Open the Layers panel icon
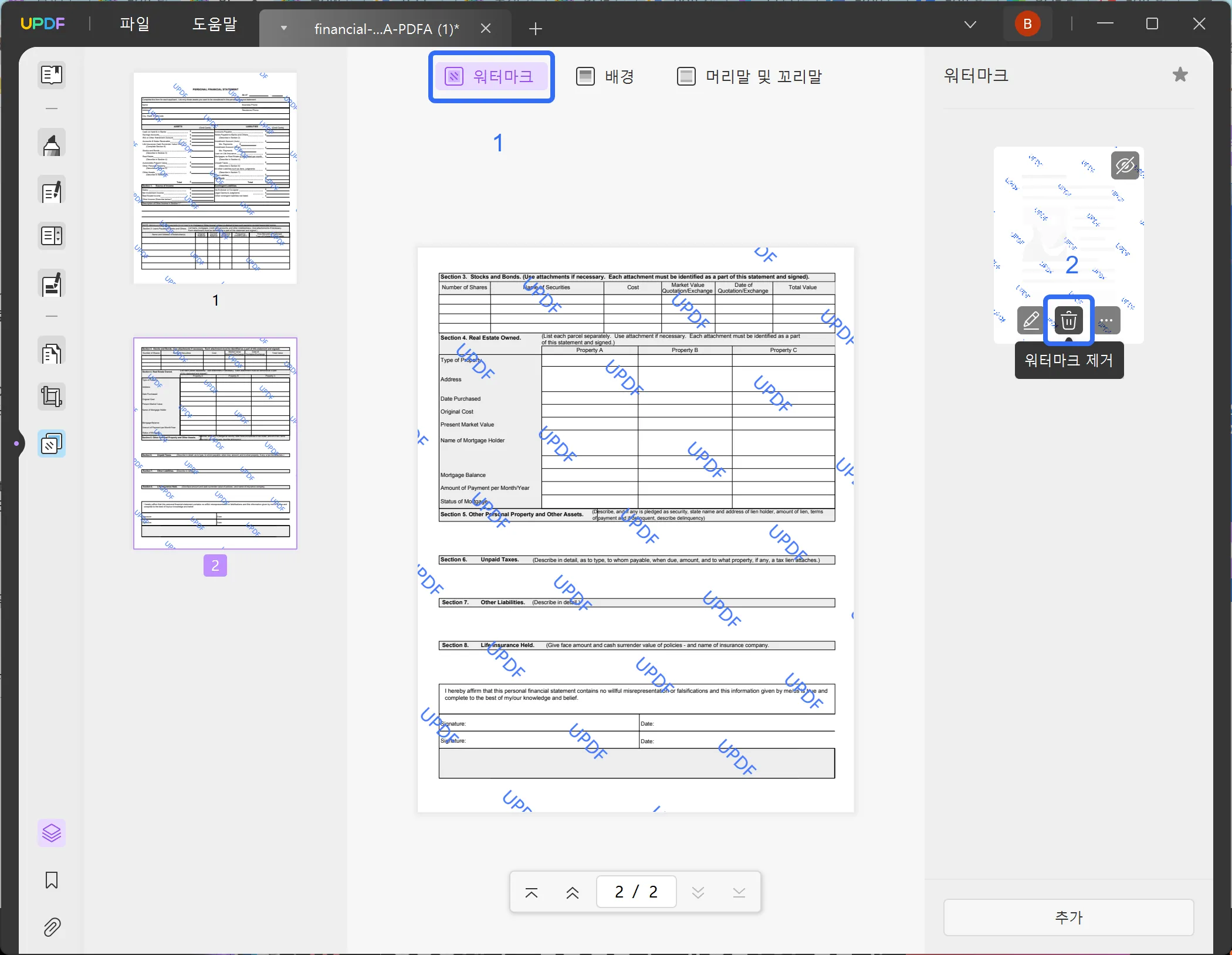This screenshot has width=1232, height=955. pyautogui.click(x=52, y=833)
